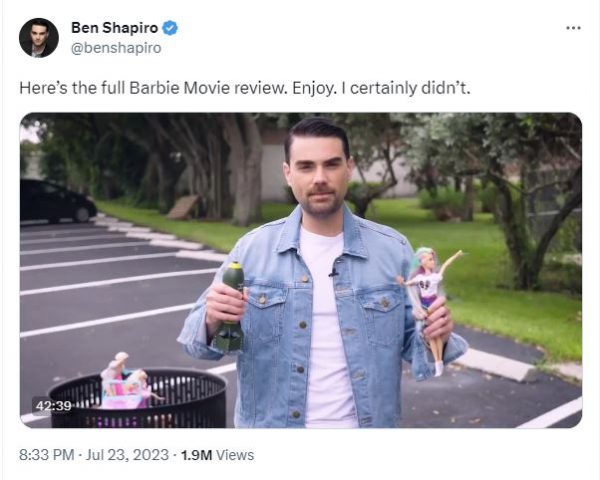Click the 1.9M view count number
The height and width of the screenshot is (480, 600).
[196, 455]
